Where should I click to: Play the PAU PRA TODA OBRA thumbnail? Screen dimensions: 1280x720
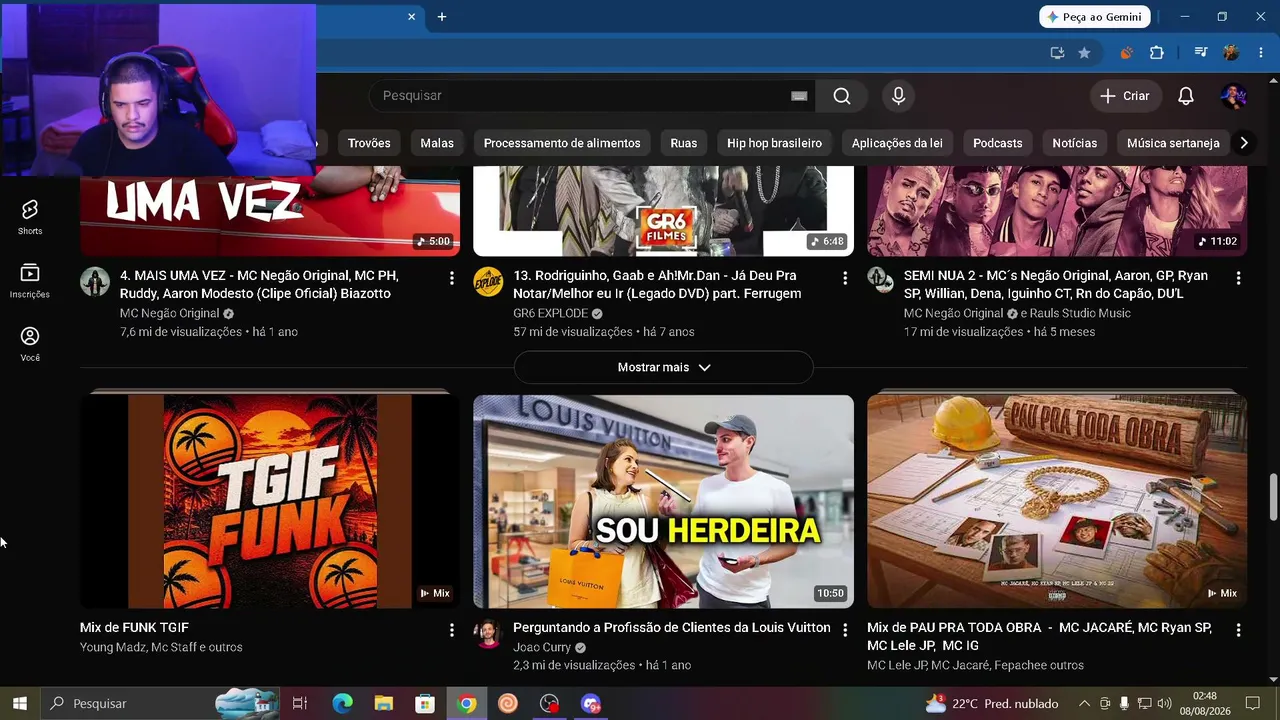[1057, 501]
